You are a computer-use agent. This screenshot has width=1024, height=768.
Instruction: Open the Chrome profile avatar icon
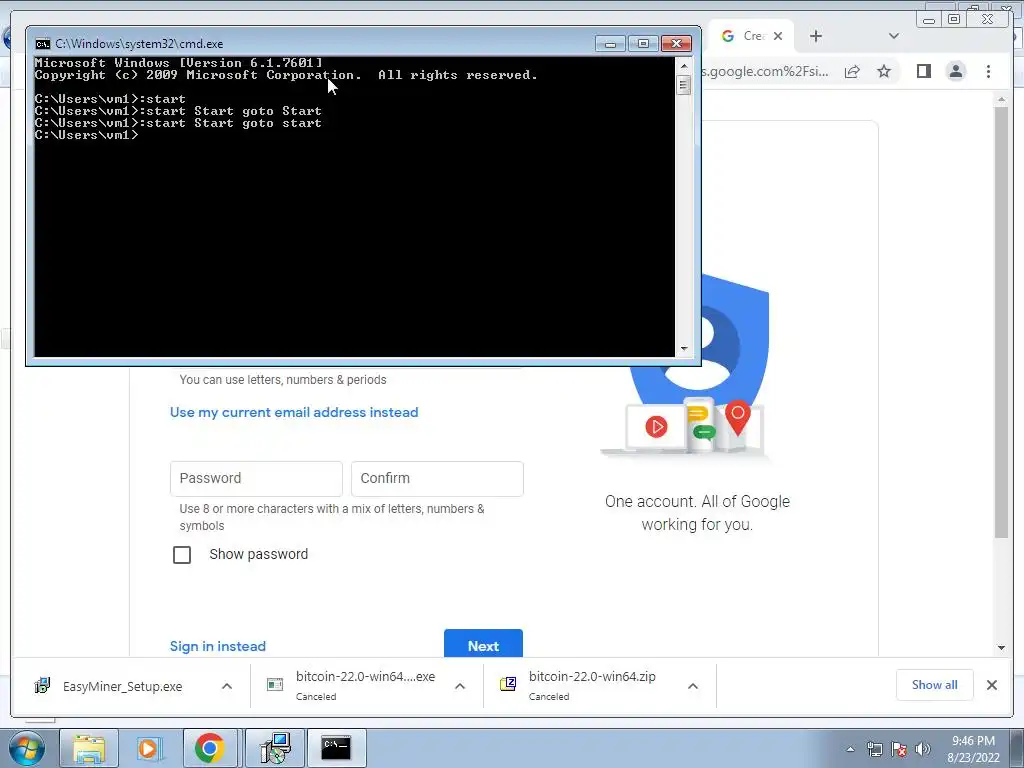click(955, 71)
